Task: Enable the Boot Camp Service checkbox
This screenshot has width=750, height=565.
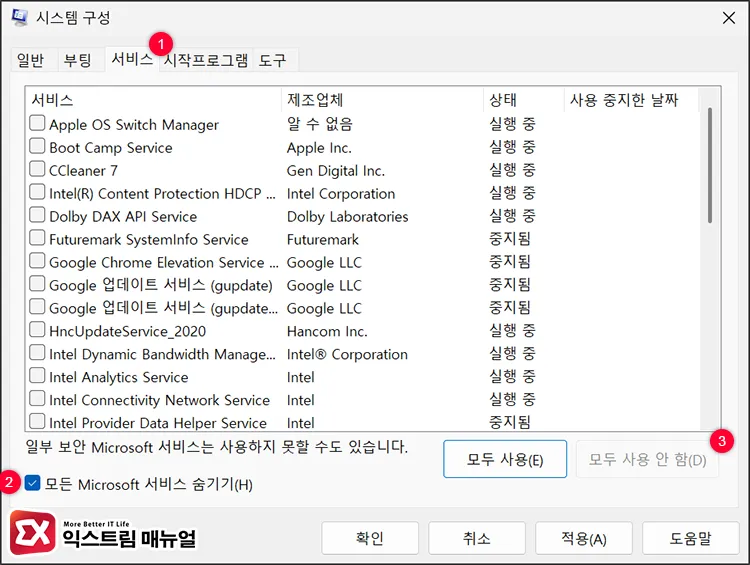Action: pos(37,146)
